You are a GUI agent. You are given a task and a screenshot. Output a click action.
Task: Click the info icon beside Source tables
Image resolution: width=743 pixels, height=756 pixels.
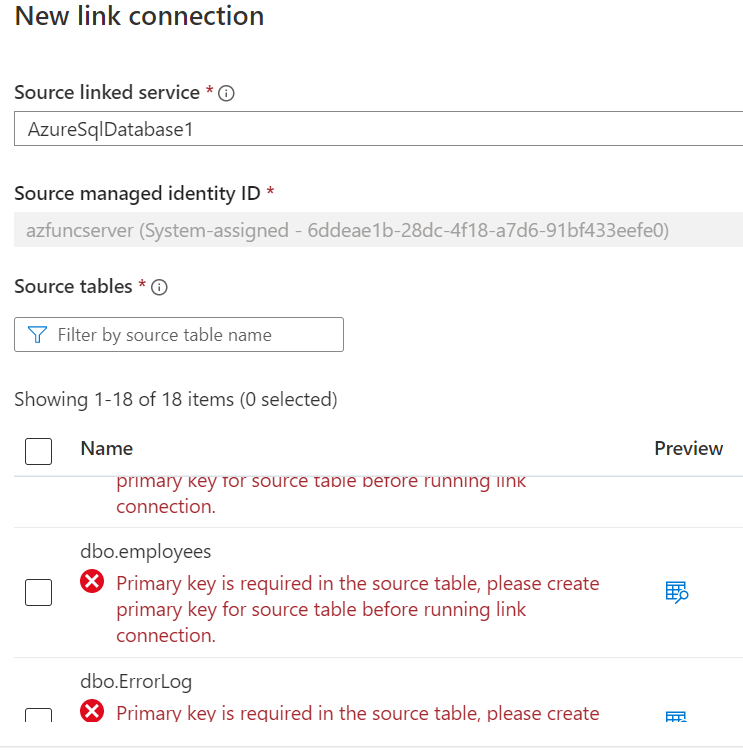click(x=159, y=287)
